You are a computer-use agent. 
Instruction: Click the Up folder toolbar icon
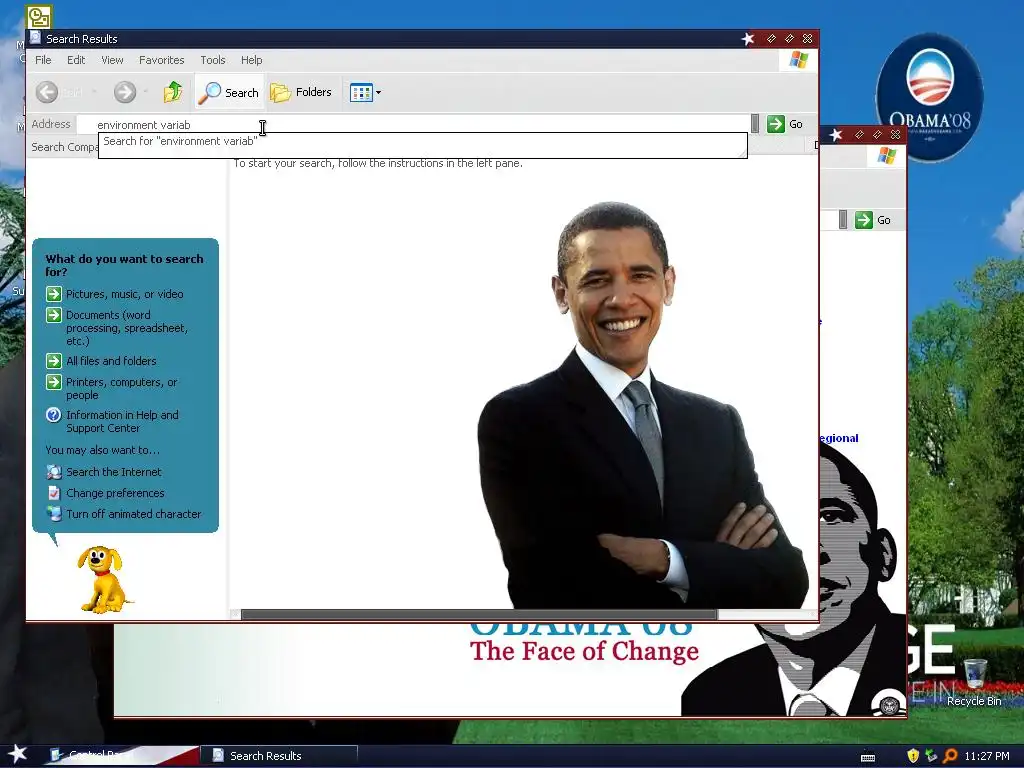coord(173,92)
